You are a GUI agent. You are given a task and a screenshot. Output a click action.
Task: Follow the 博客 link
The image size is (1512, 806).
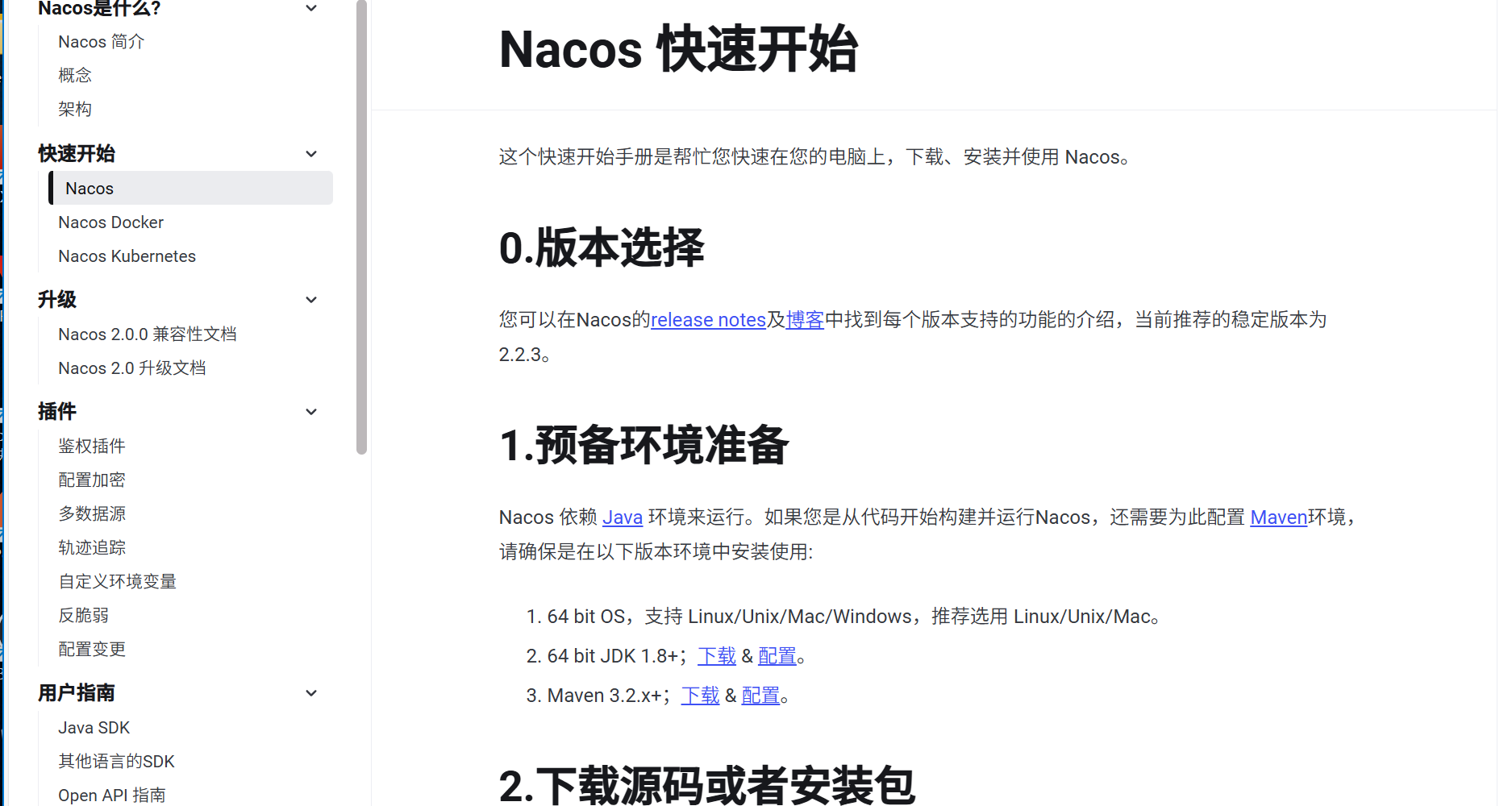[805, 320]
